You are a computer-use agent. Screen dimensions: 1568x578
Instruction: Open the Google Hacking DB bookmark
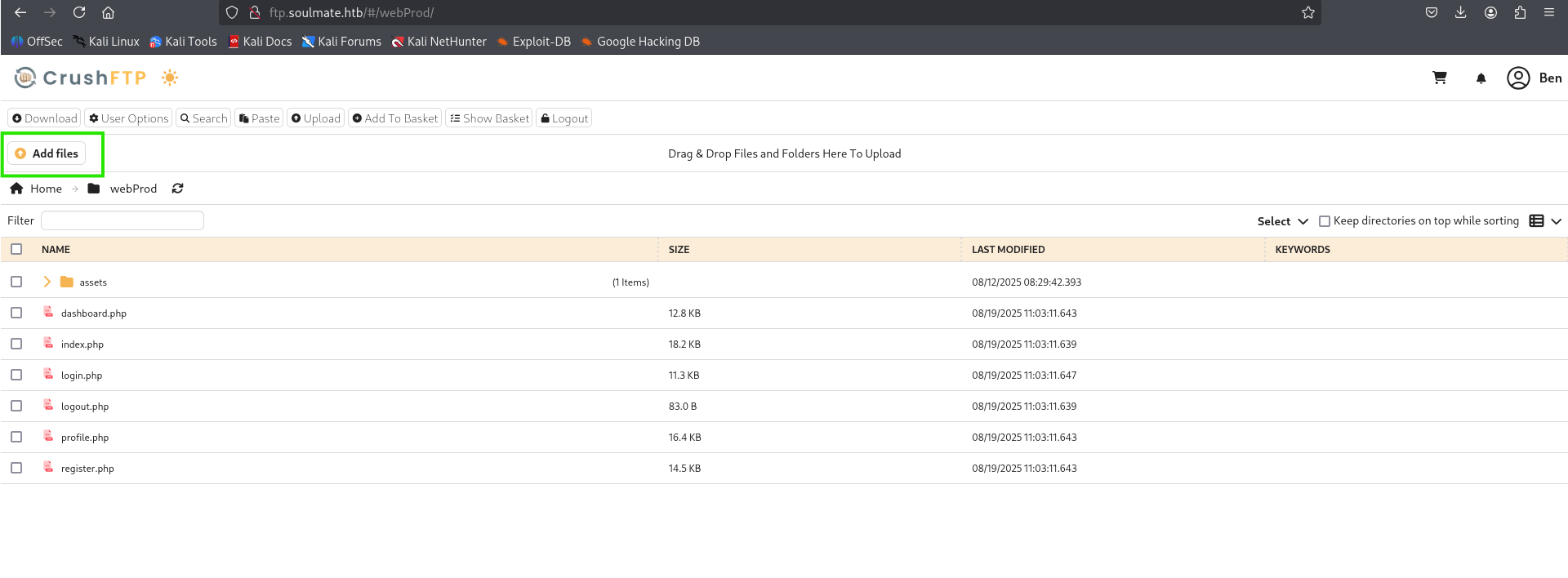(640, 42)
